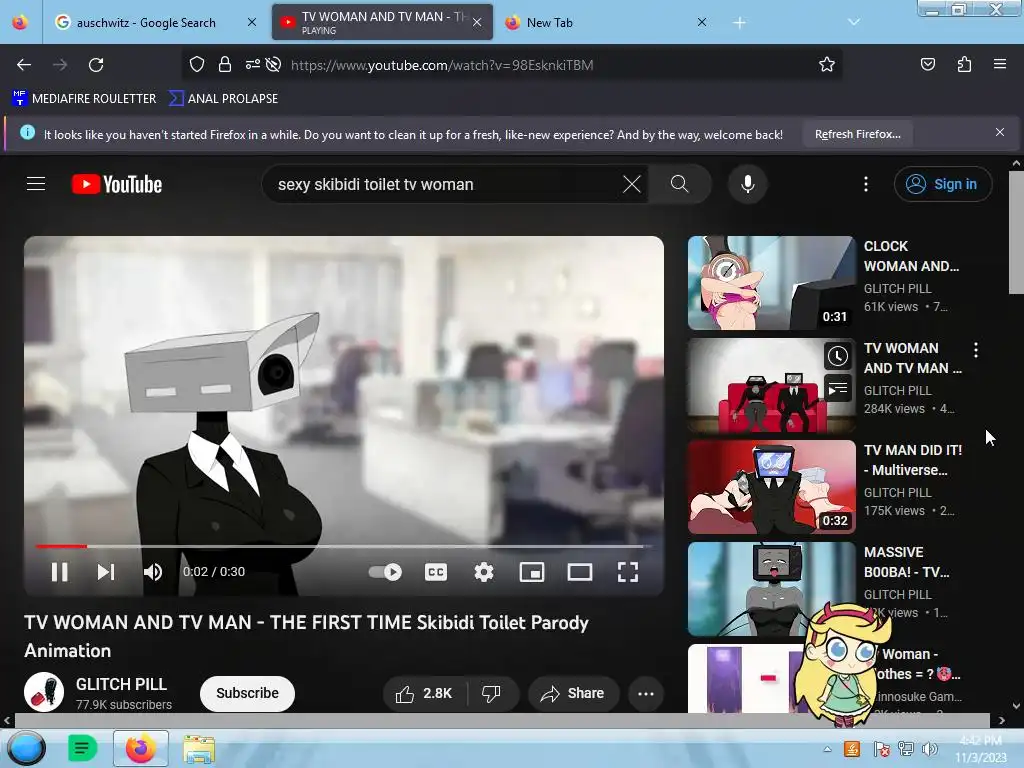The image size is (1024, 768).
Task: Open options menu for TV WOMAN AND TV MAN suggestion
Action: tap(976, 350)
